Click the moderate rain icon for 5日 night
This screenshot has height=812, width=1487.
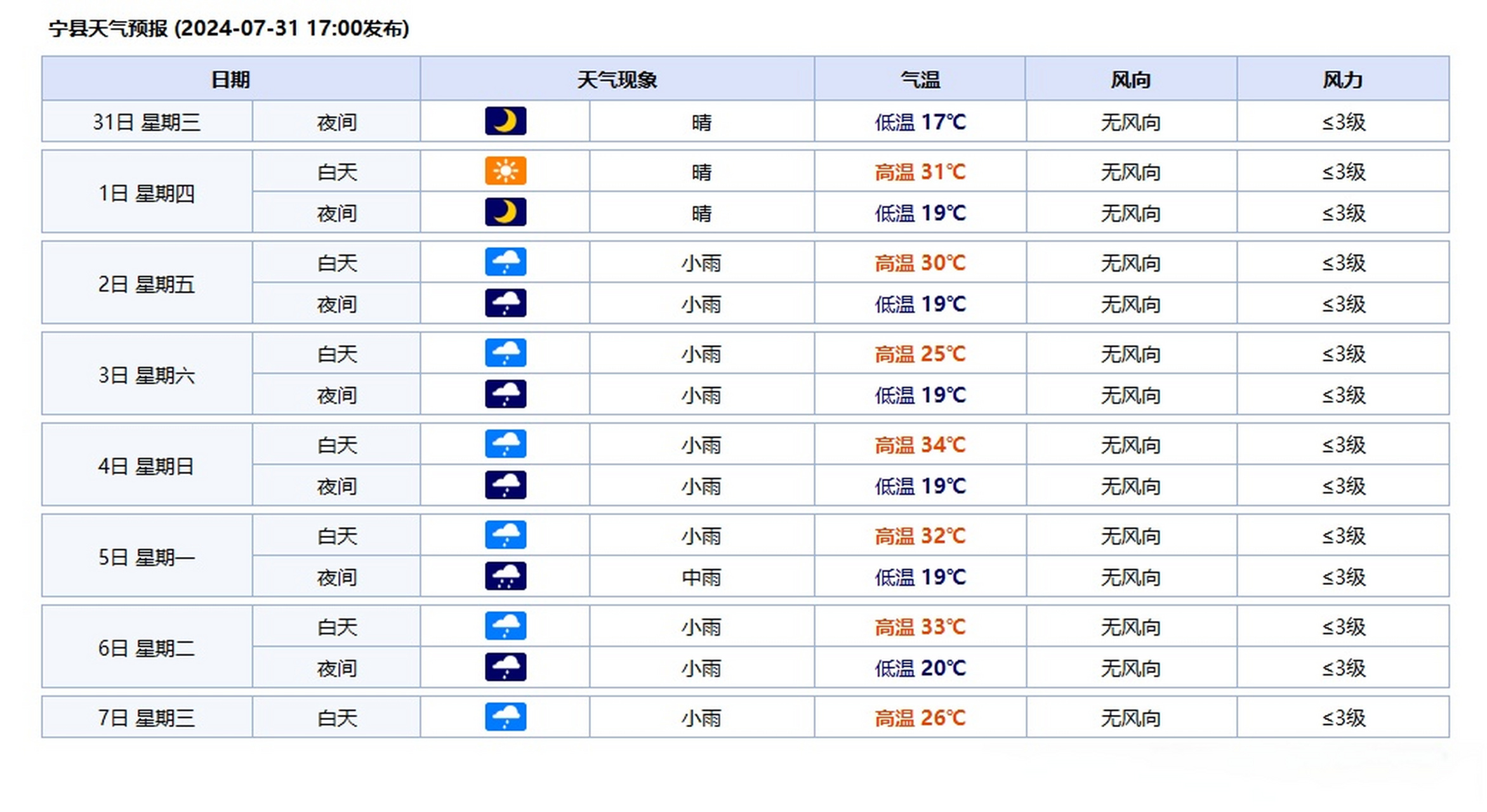pyautogui.click(x=505, y=576)
